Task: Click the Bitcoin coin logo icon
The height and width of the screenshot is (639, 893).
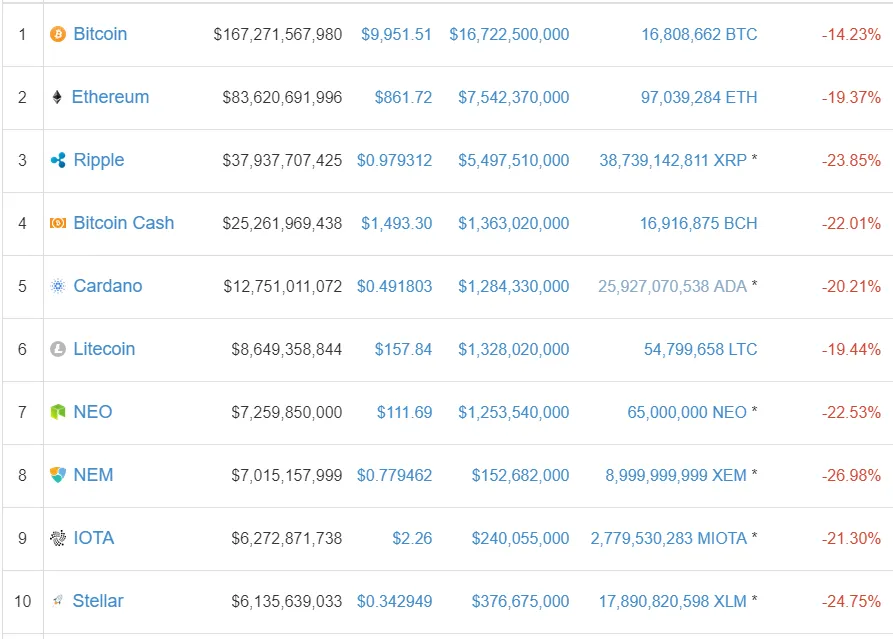Action: point(58,34)
